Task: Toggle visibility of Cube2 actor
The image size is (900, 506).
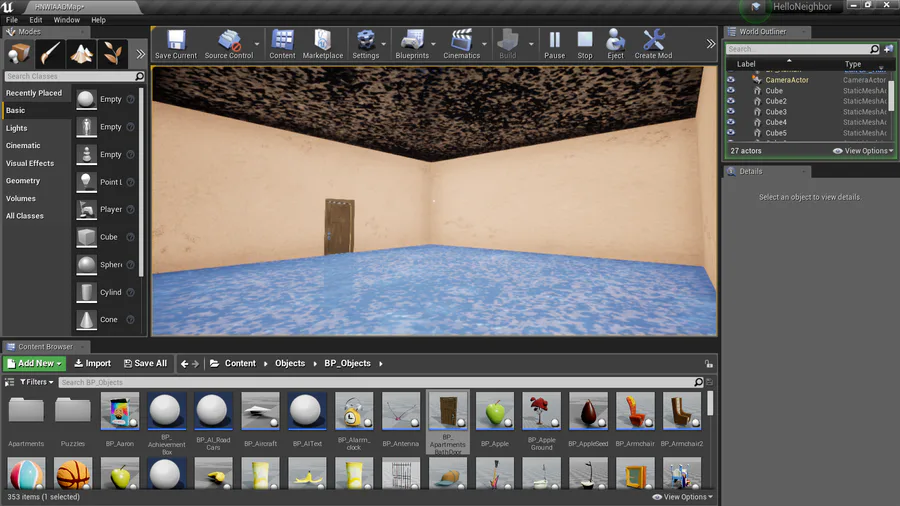Action: click(731, 101)
